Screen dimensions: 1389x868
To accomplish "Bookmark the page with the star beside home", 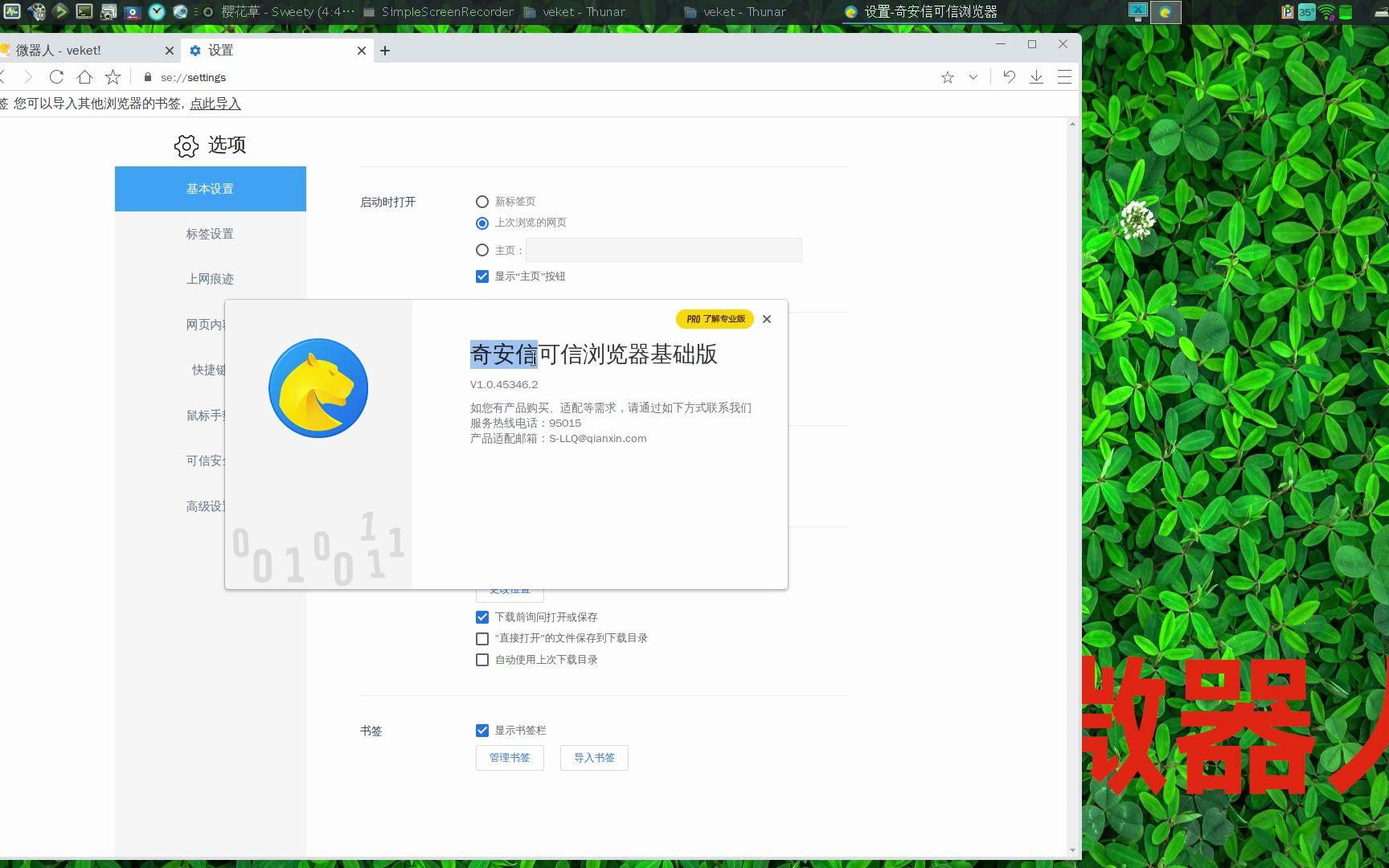I will (x=113, y=77).
